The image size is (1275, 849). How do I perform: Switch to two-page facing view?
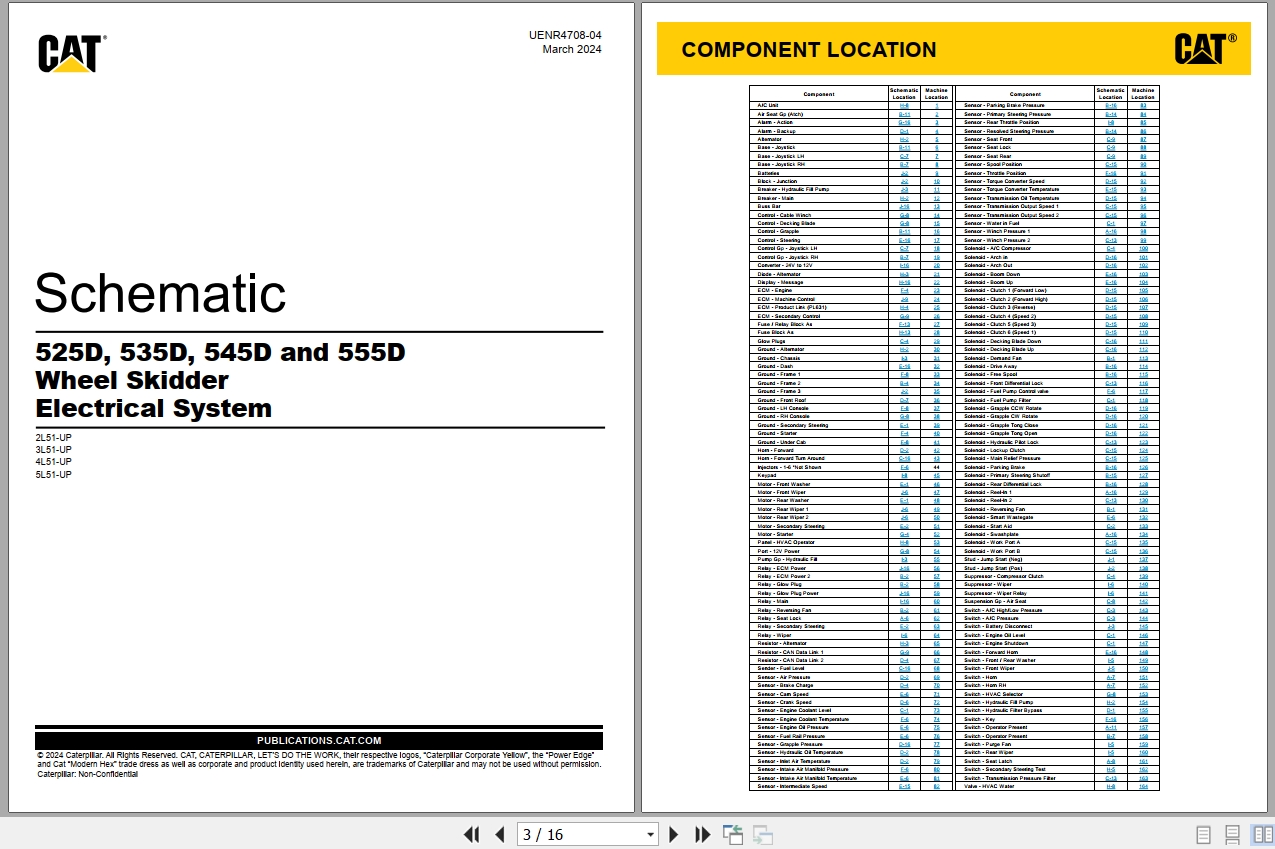(x=1263, y=834)
